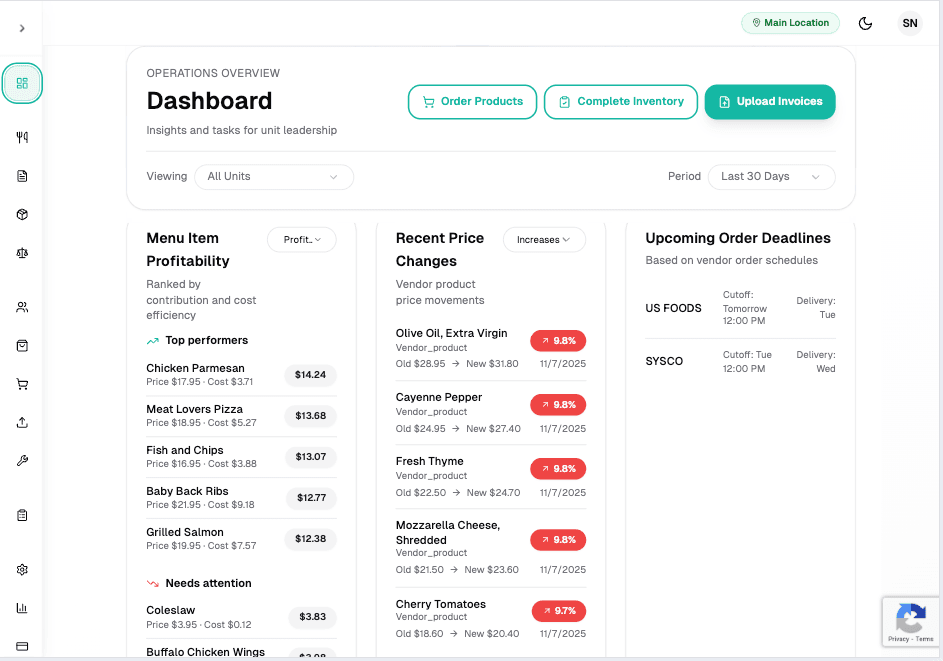The image size is (943, 661).
Task: Open the Profit sort dropdown
Action: point(302,240)
